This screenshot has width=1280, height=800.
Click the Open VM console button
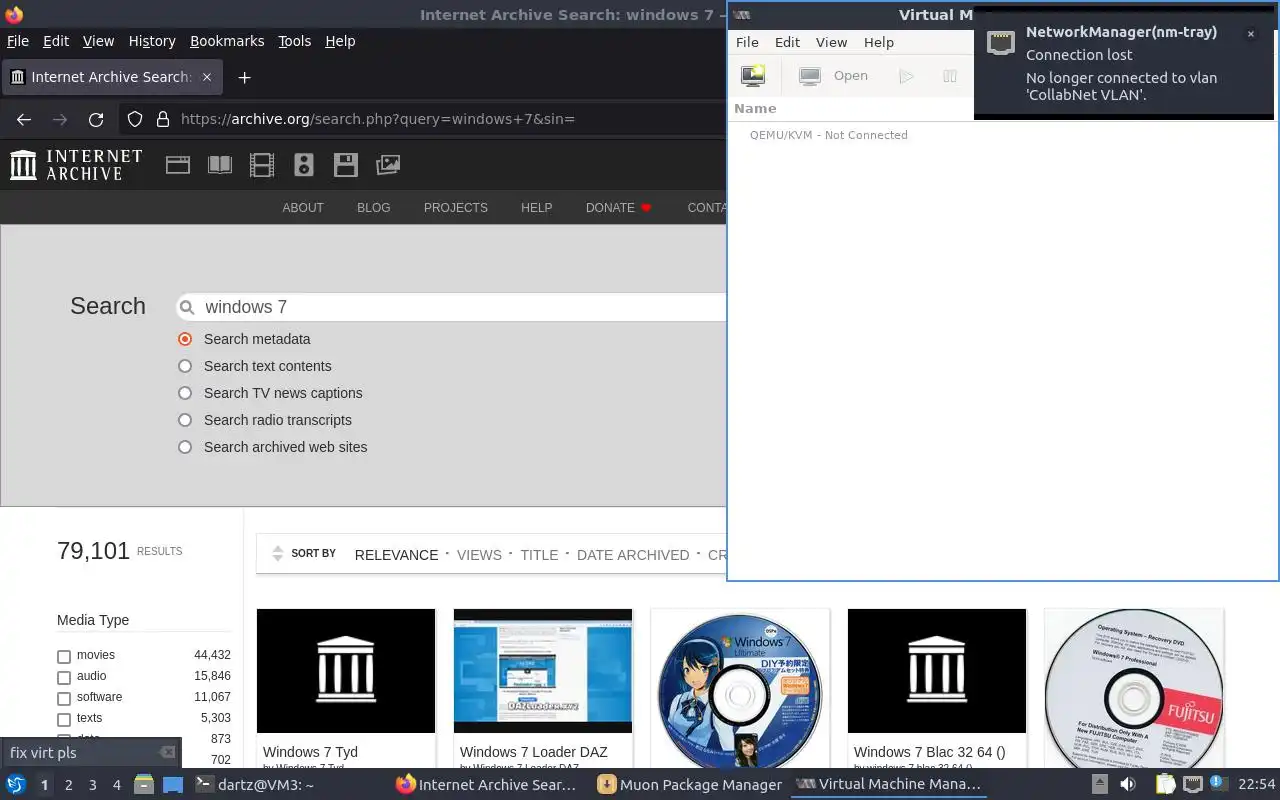(x=834, y=75)
